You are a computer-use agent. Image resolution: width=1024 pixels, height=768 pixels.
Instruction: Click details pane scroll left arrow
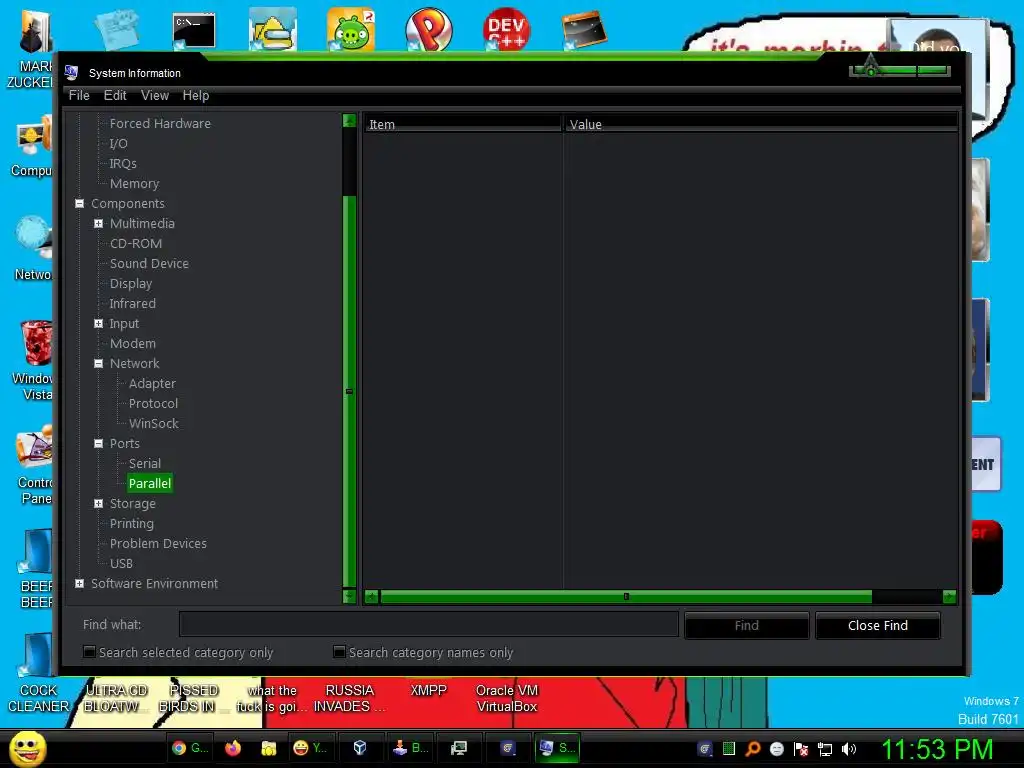tap(372, 596)
